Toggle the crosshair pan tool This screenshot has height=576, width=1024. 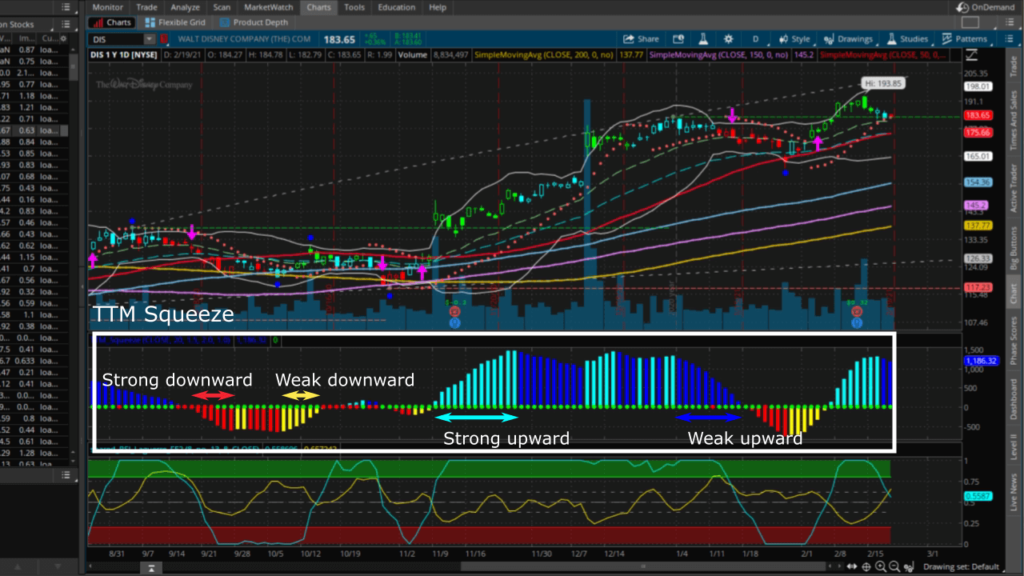(867, 567)
